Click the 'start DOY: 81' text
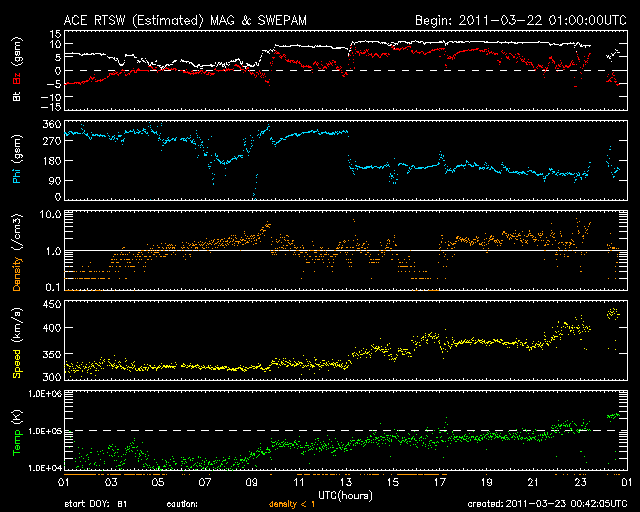 pos(96,504)
